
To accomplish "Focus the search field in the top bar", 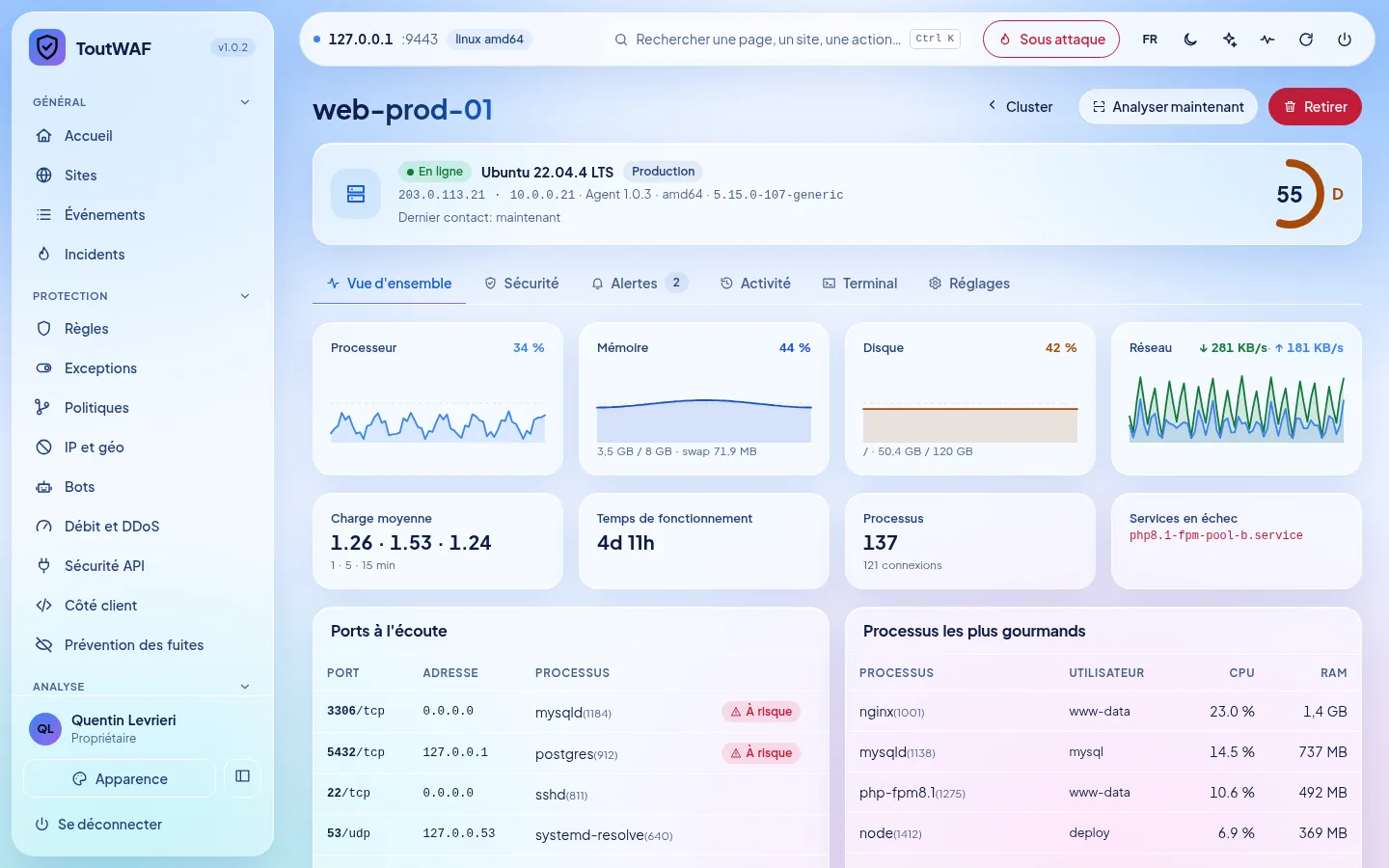I will pos(787,40).
